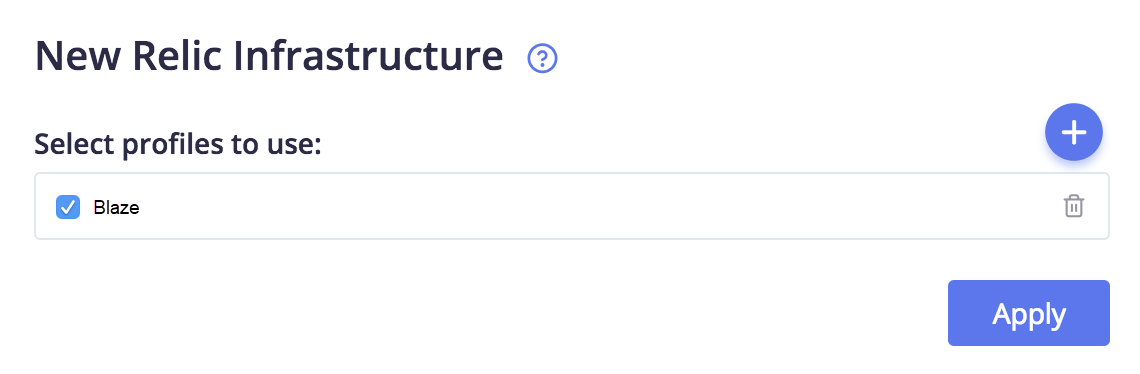The image size is (1140, 374).
Task: Open the New Relic Infrastructure help icon
Action: [x=542, y=59]
